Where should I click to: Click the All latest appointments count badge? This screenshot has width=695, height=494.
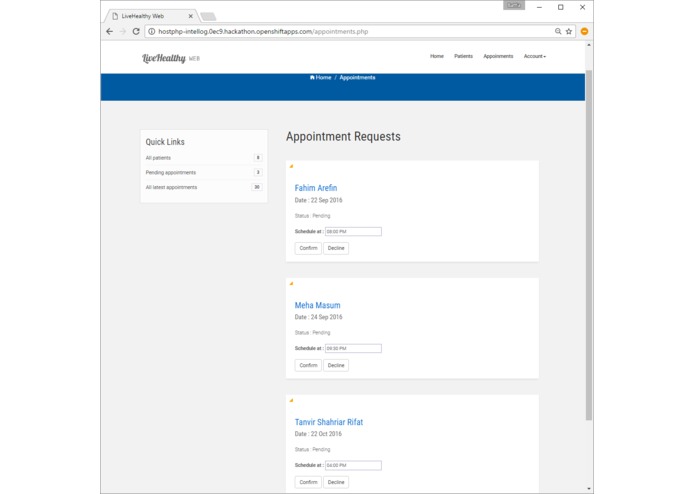(257, 187)
